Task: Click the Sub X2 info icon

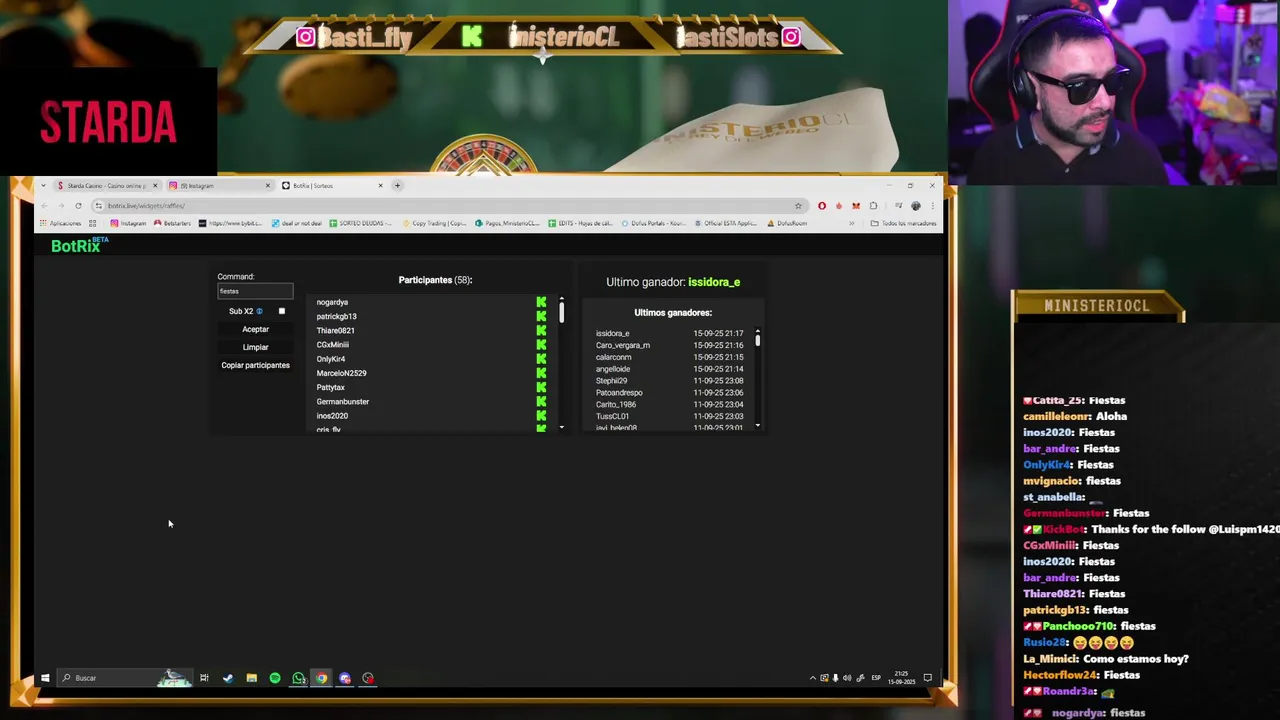Action: pyautogui.click(x=259, y=311)
